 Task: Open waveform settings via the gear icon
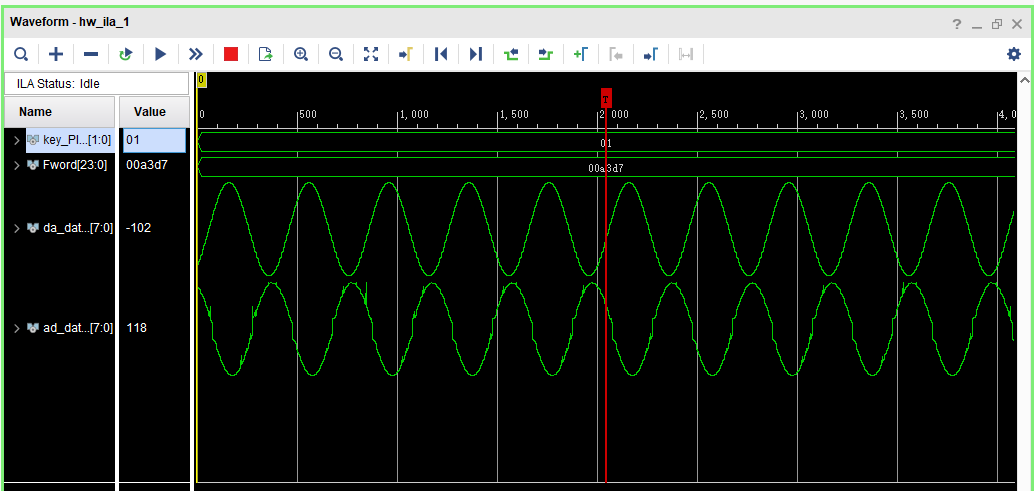1014,54
